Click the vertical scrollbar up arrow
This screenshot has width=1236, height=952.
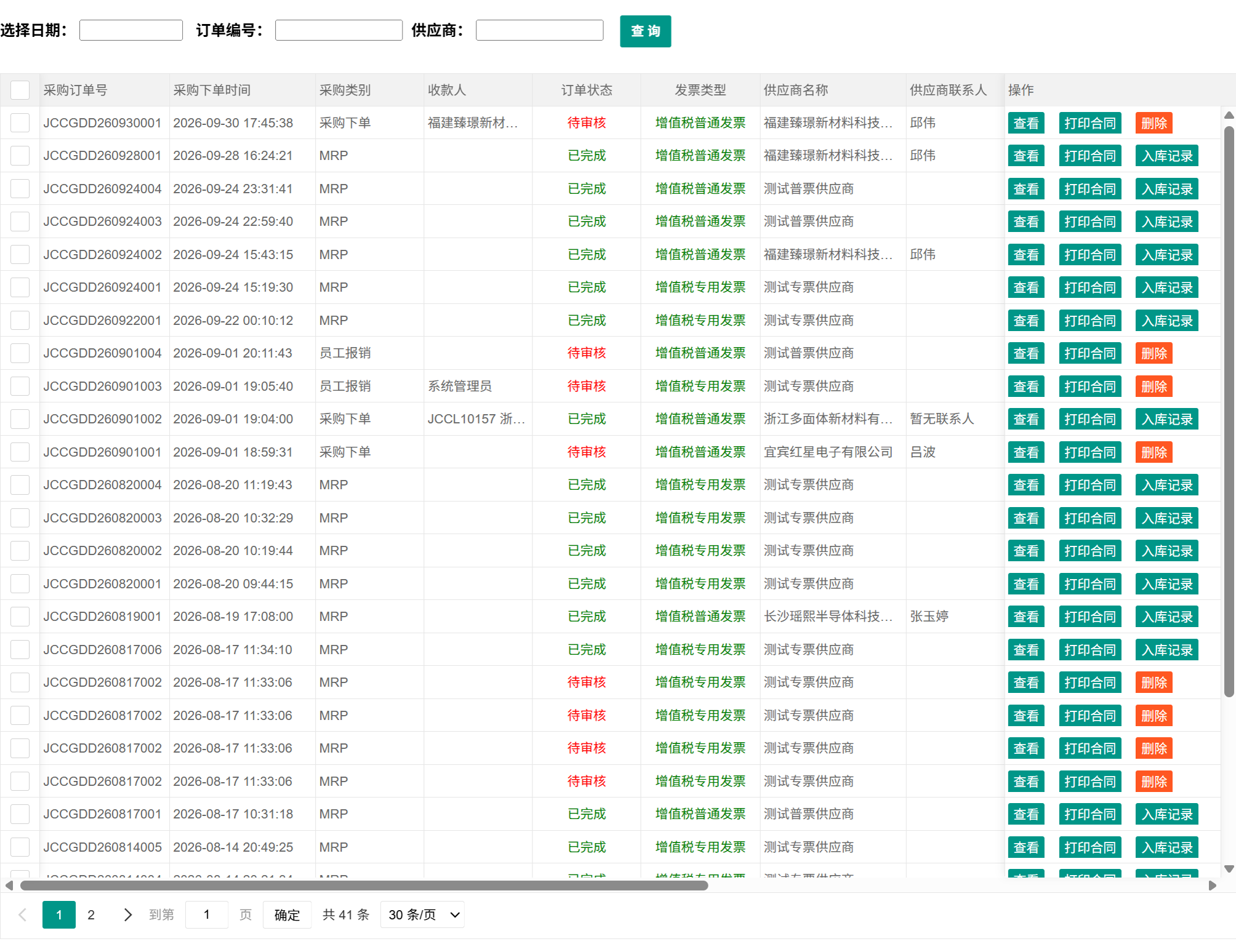1229,115
